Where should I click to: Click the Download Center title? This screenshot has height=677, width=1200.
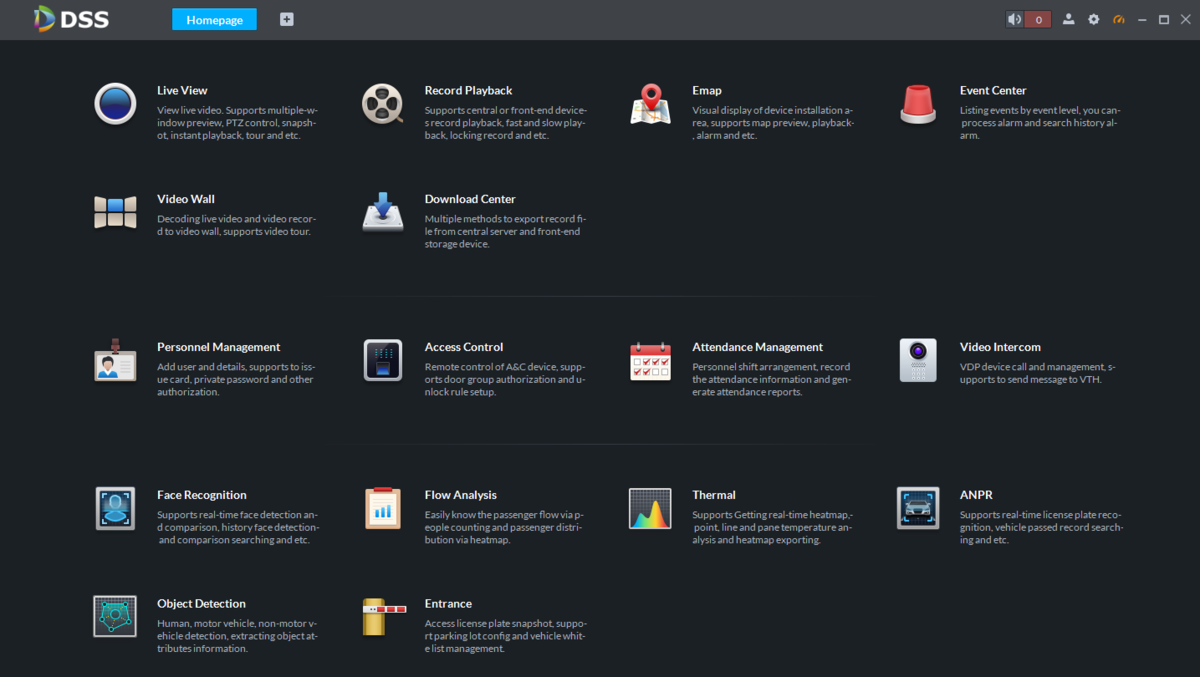coord(470,199)
